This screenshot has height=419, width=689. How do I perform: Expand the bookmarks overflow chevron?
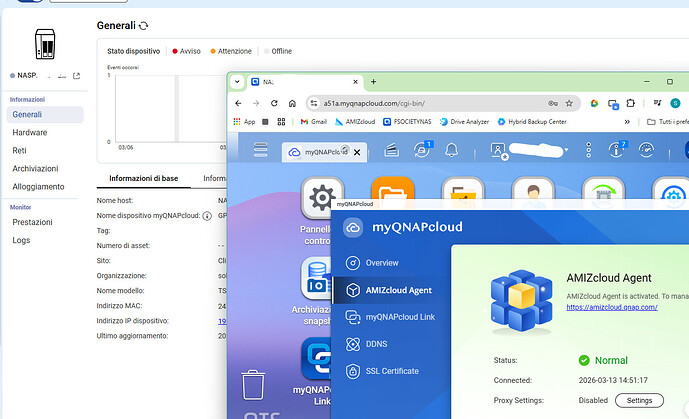[626, 122]
